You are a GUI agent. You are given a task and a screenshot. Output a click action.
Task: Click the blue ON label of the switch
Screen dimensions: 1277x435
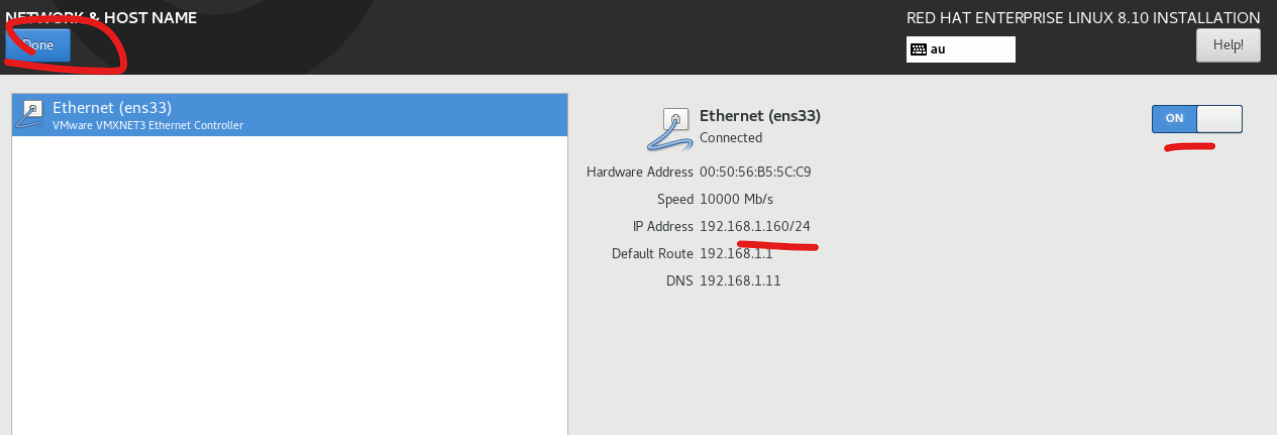[1175, 119]
